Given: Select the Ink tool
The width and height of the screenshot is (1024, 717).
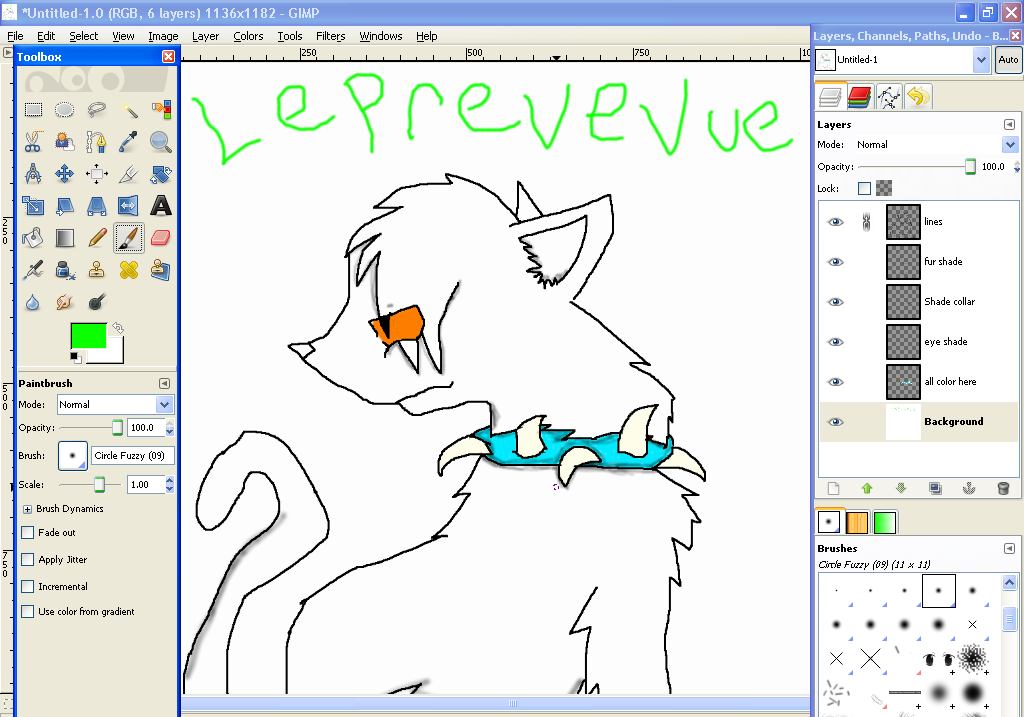Looking at the screenshot, I should 64,270.
